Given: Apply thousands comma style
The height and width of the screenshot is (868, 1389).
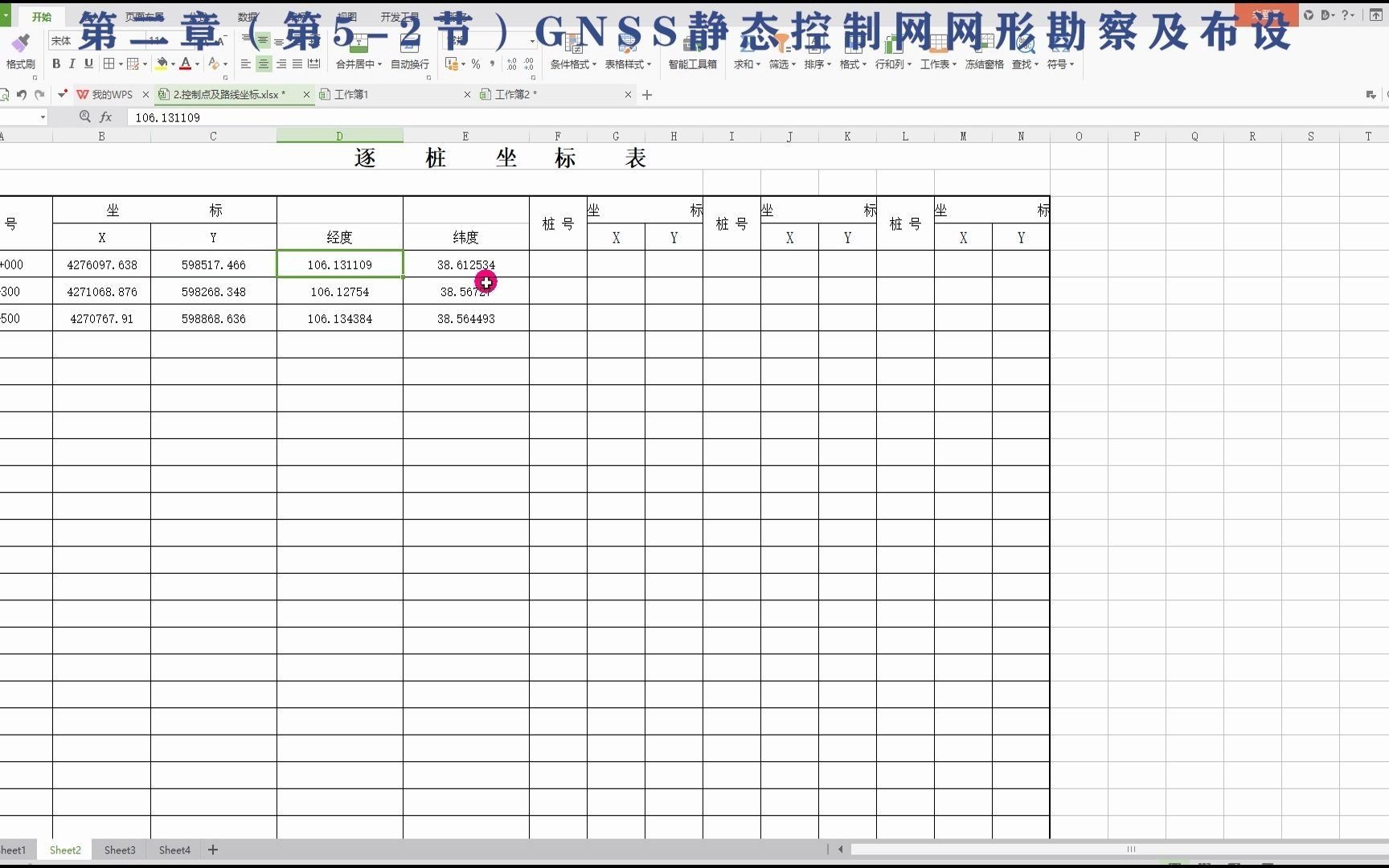Looking at the screenshot, I should tap(492, 63).
